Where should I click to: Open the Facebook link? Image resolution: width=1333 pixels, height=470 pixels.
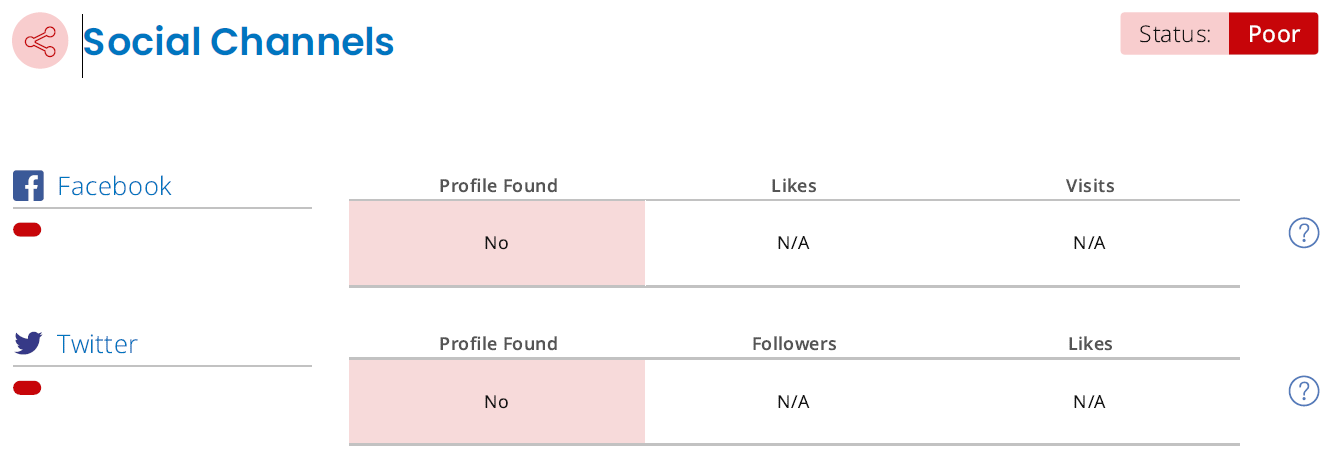[114, 186]
